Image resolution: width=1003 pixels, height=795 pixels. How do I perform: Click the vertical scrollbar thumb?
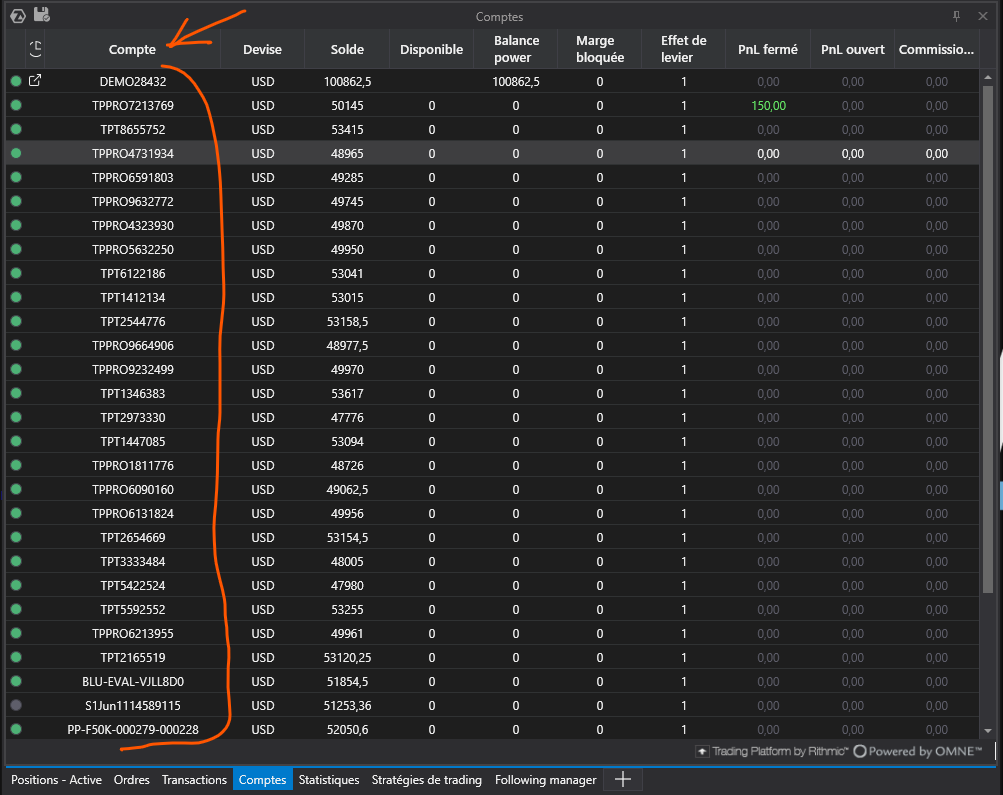(988, 339)
